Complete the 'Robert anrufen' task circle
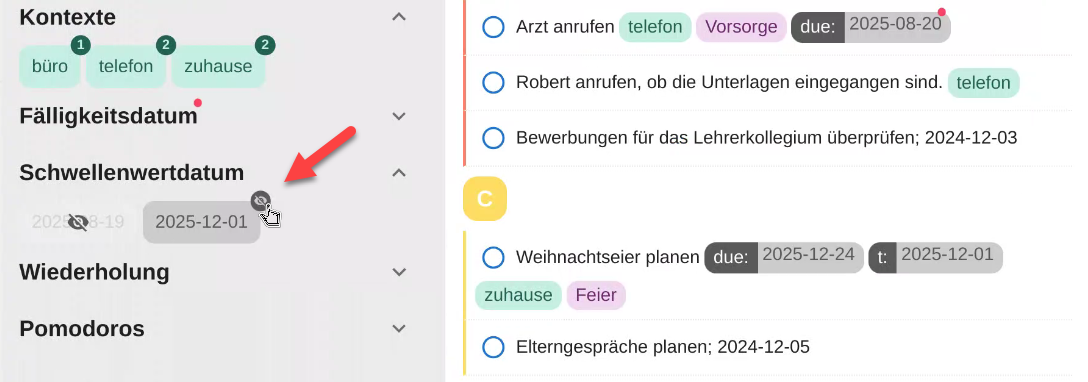Screen dimensions: 1088x382 click(x=493, y=83)
